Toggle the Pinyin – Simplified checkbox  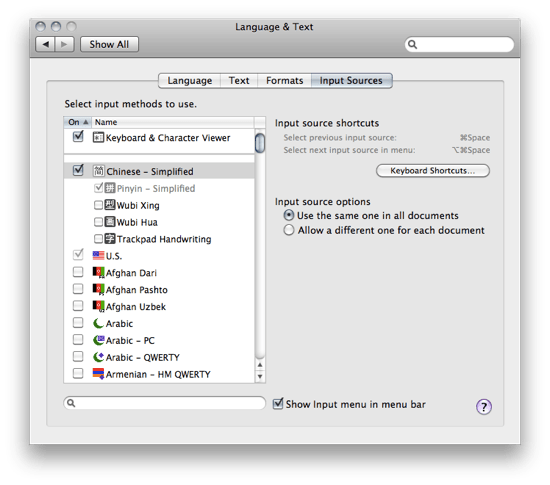click(99, 188)
